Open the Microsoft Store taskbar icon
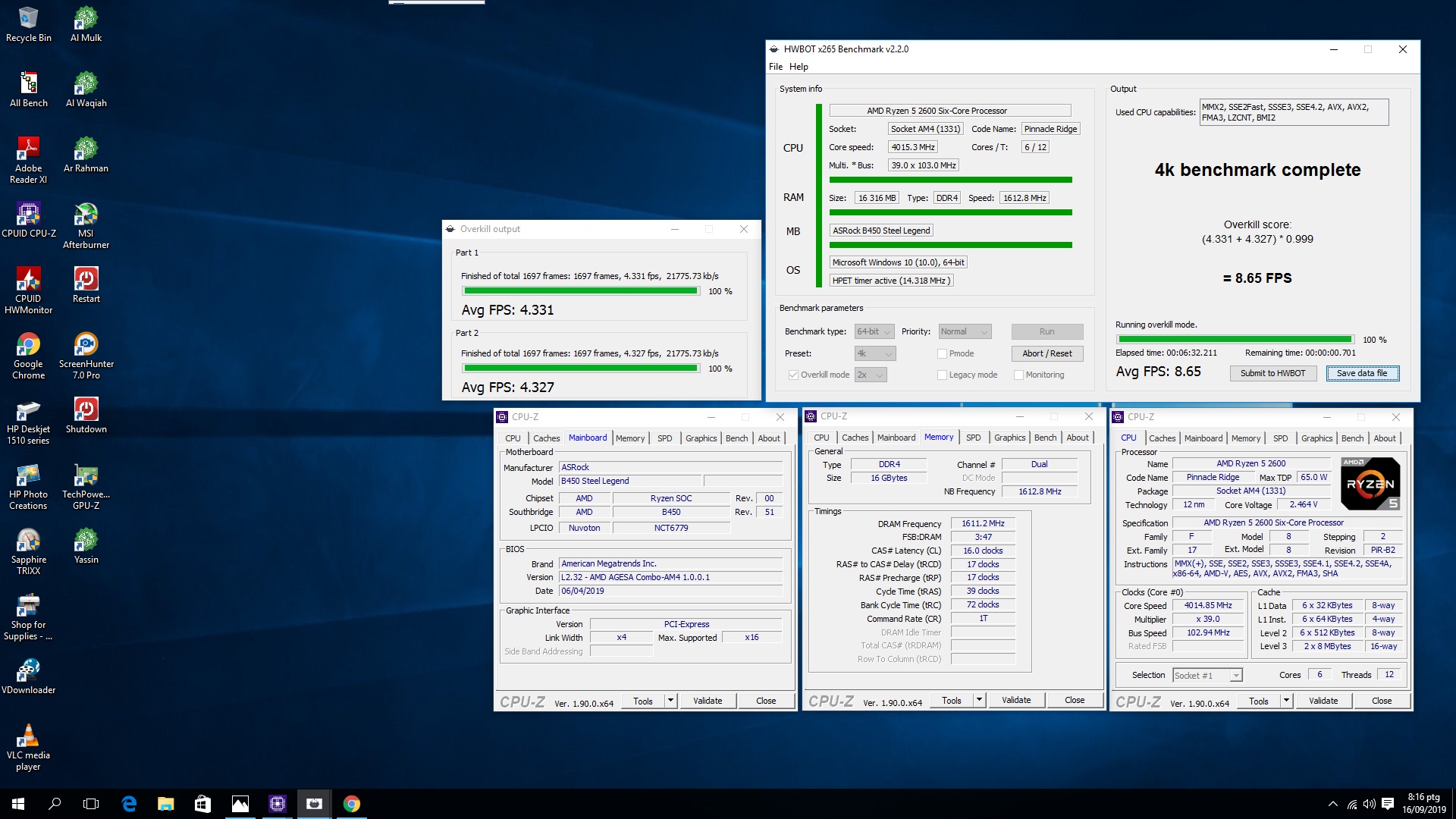The height and width of the screenshot is (819, 1456). pyautogui.click(x=202, y=804)
